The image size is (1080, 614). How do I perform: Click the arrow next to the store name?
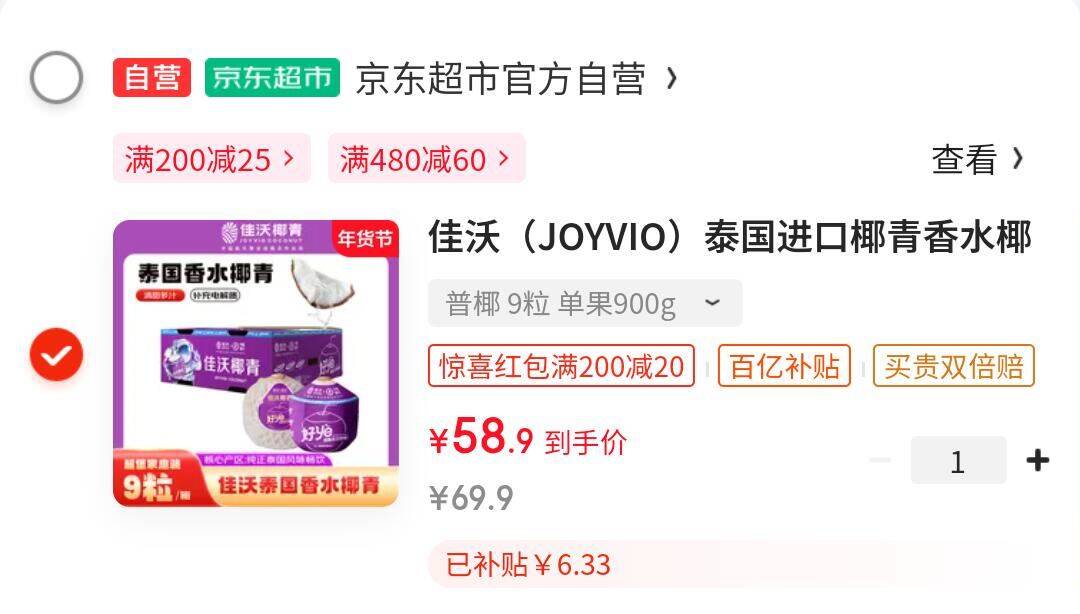672,78
